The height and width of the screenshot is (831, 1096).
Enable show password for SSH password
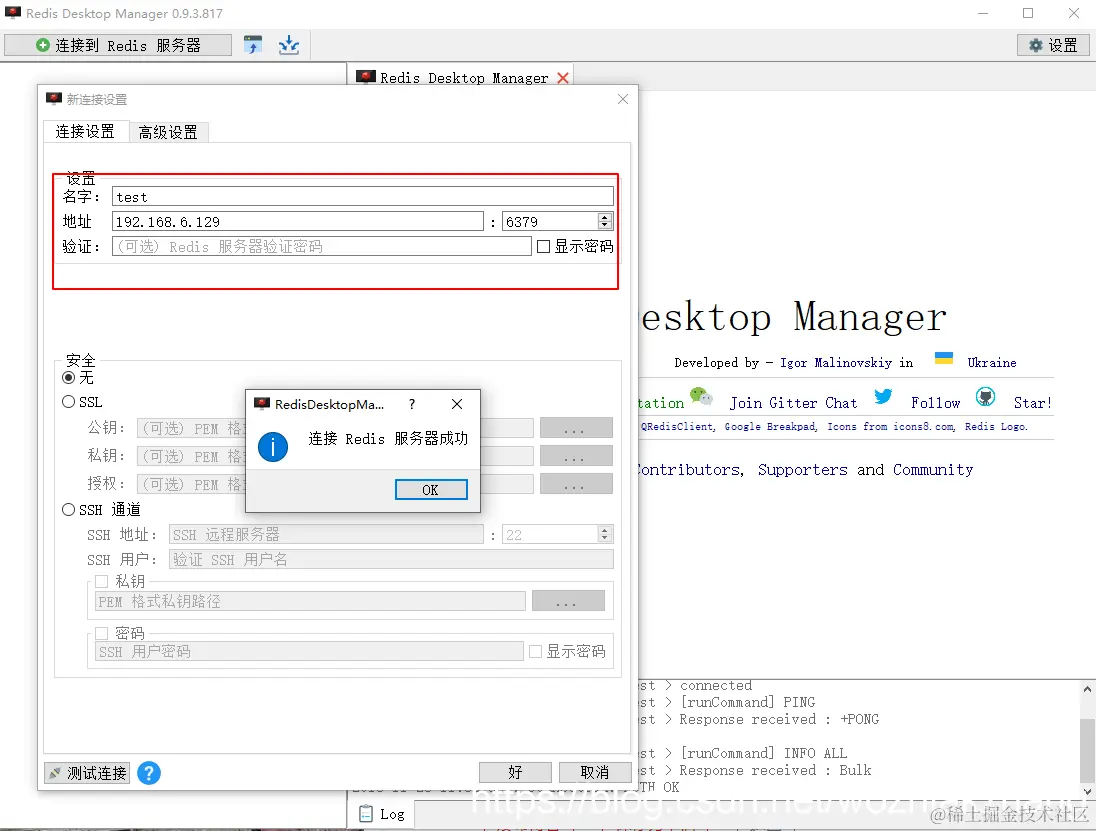tap(535, 651)
